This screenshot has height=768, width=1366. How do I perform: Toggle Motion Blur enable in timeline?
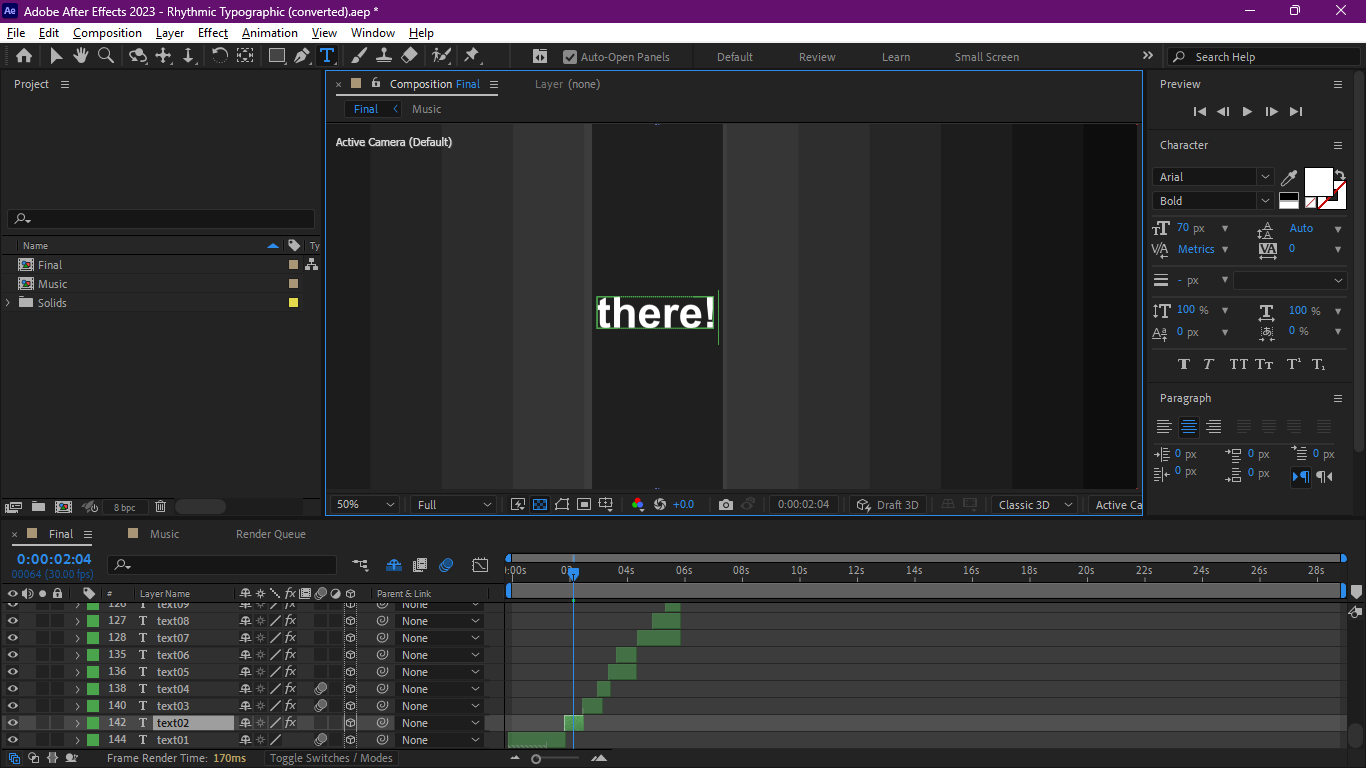tap(446, 565)
